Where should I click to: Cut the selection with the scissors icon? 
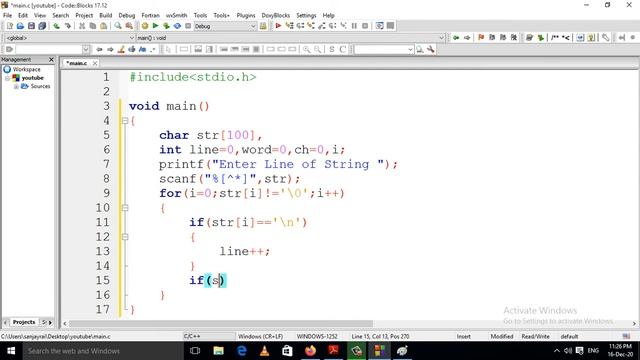(82, 26)
